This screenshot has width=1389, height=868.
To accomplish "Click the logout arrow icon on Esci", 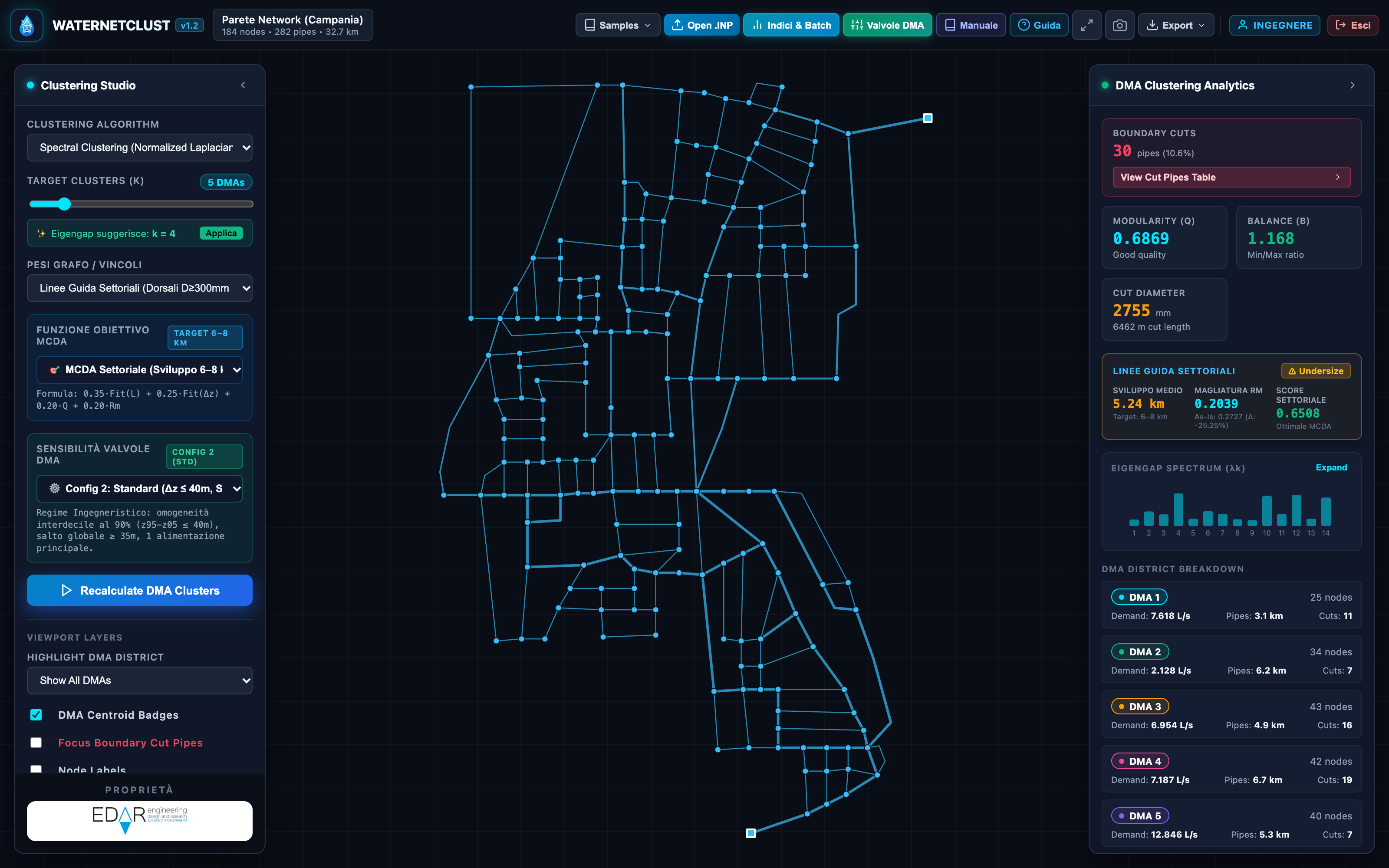I will (x=1341, y=25).
